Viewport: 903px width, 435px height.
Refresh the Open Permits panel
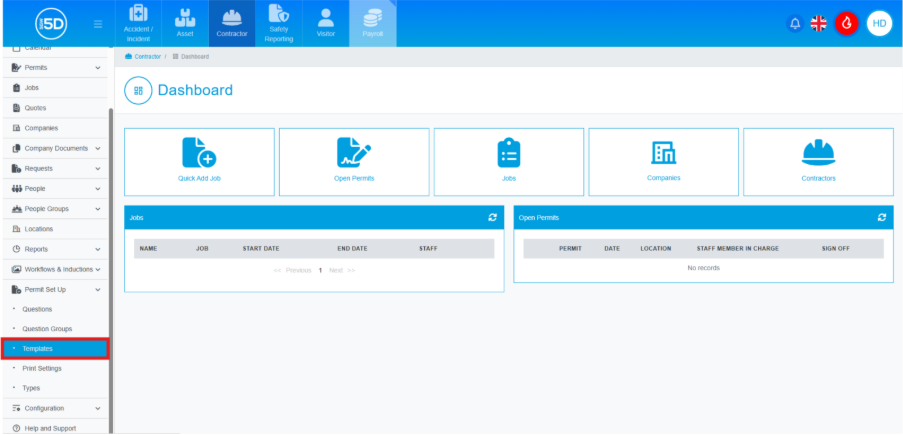881,217
